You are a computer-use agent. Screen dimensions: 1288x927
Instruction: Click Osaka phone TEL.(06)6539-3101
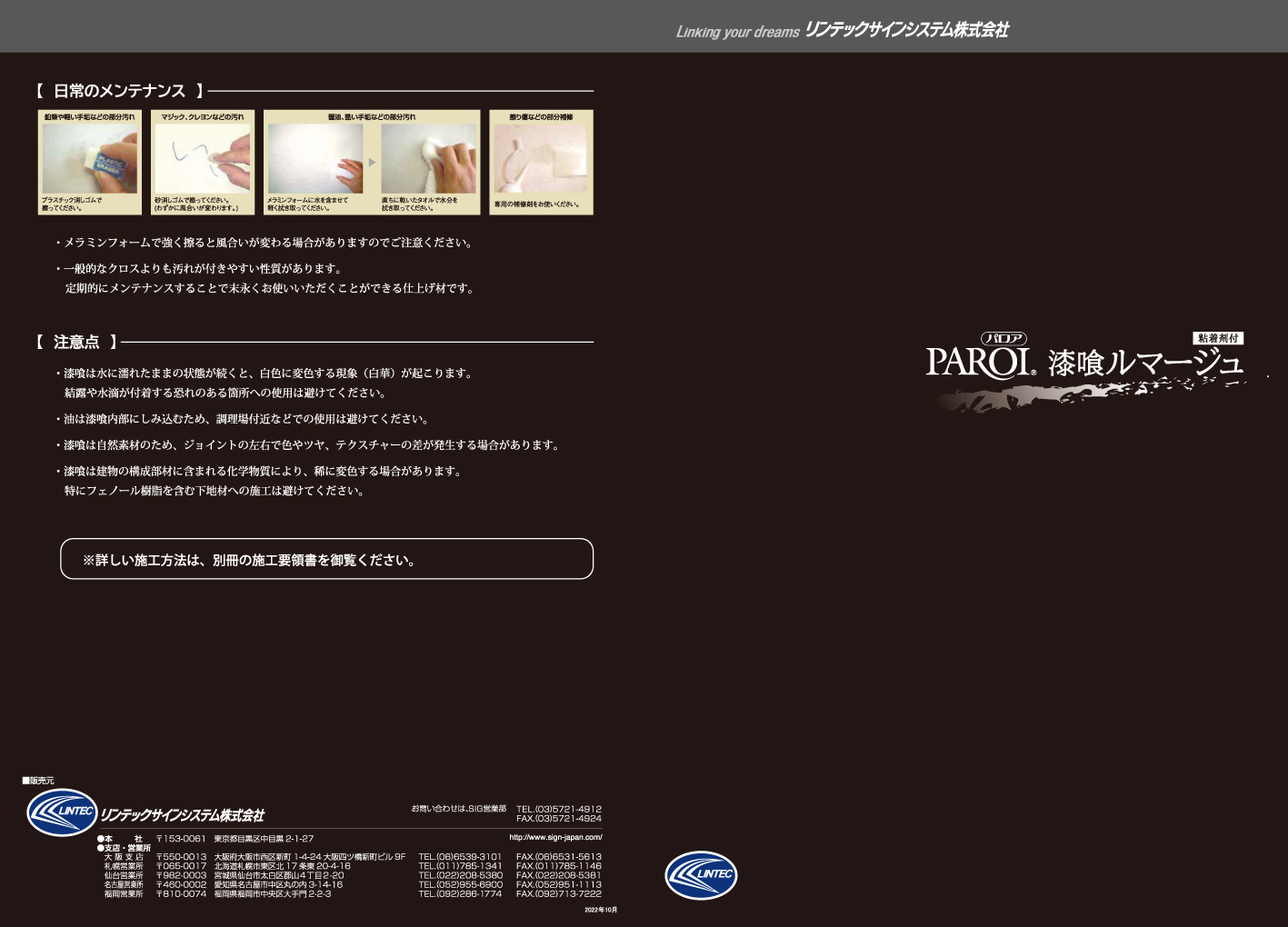(x=460, y=857)
